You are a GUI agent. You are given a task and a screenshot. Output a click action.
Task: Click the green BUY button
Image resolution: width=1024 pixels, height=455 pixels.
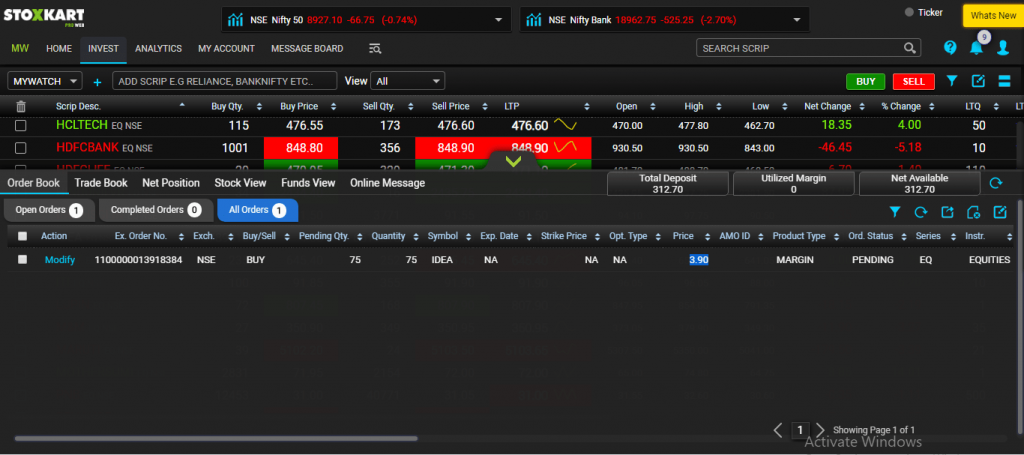(865, 81)
